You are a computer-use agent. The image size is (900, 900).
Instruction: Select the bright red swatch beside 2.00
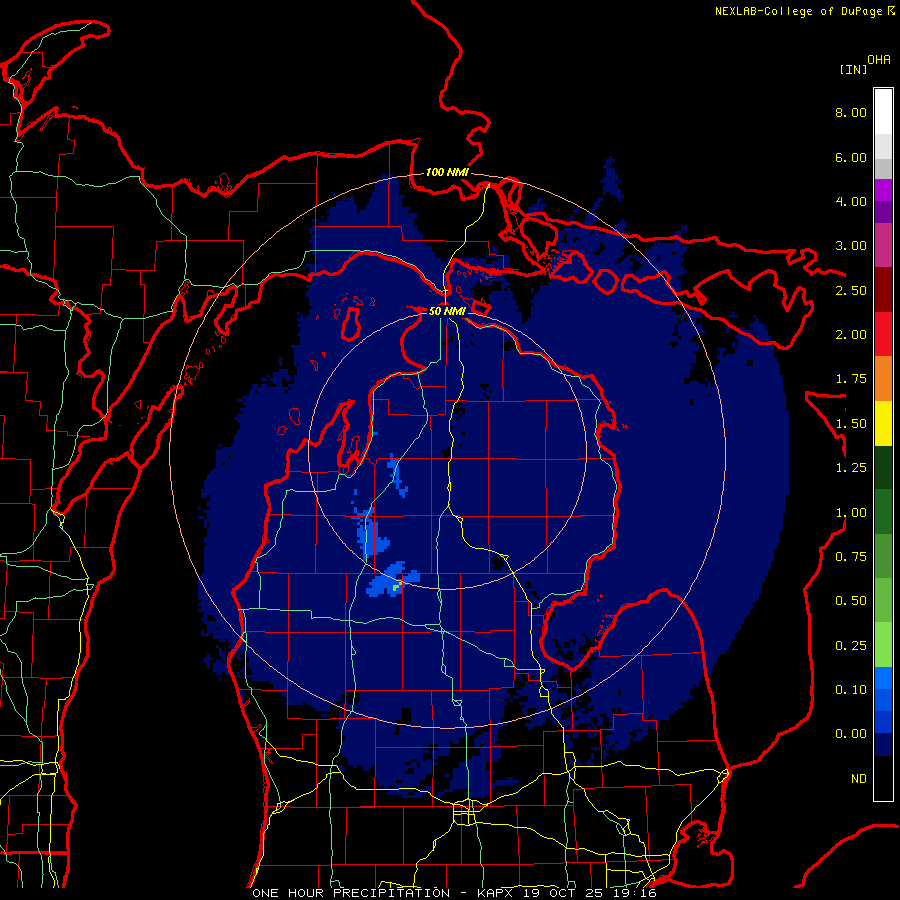pos(883,334)
